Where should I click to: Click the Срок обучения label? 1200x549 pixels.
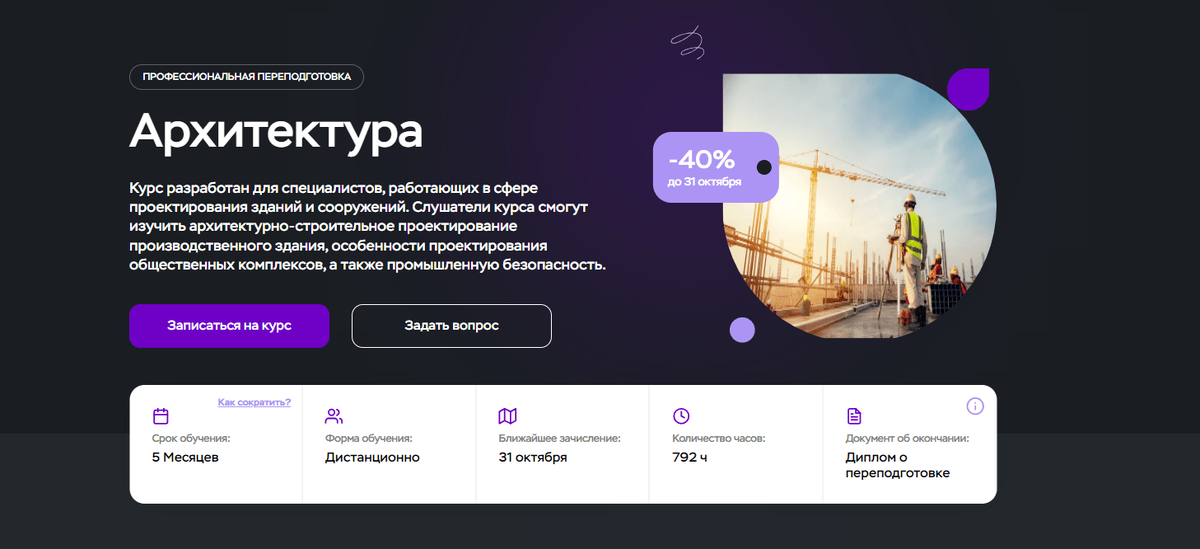(x=191, y=438)
